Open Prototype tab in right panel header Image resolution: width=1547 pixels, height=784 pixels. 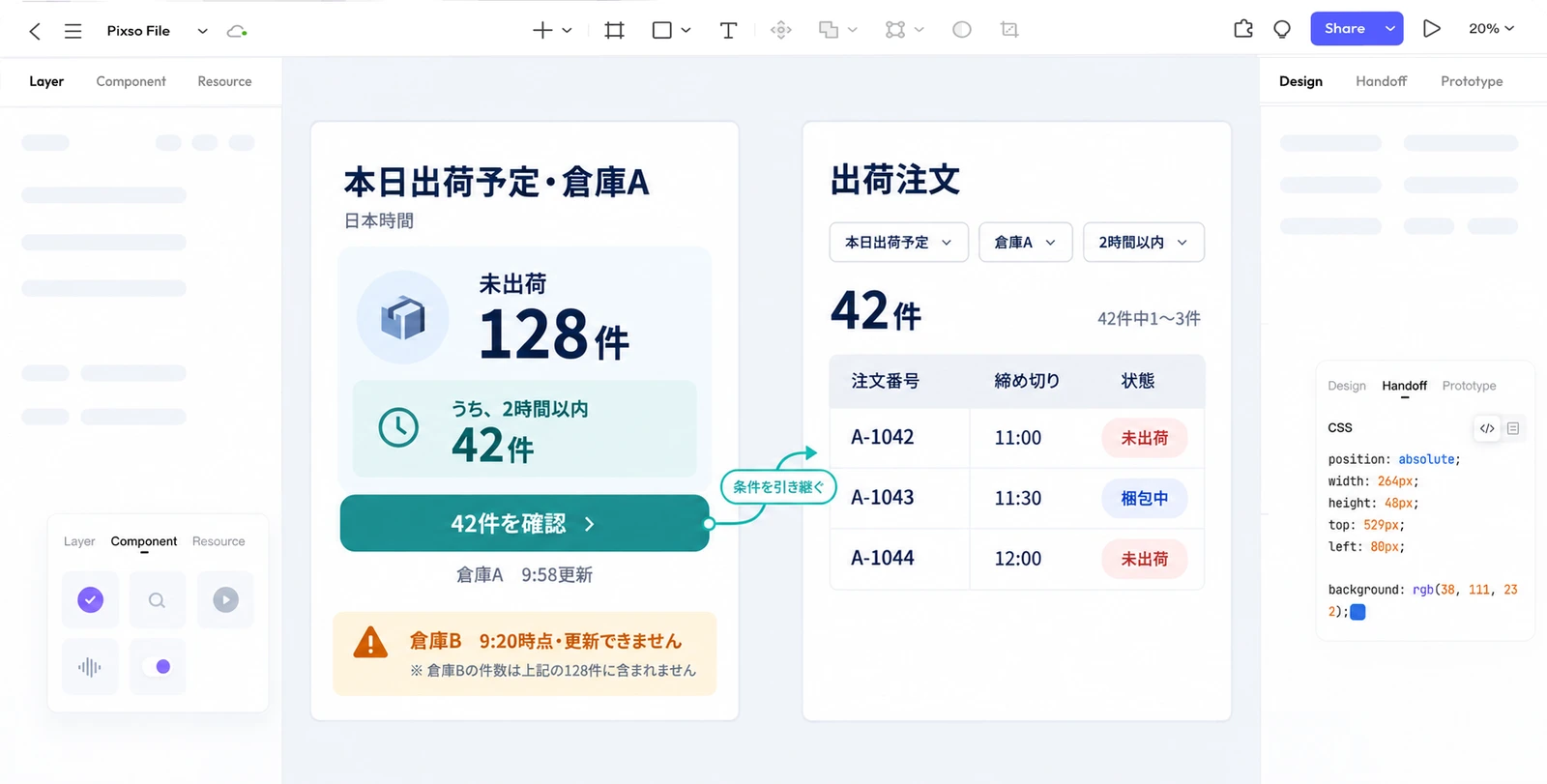(1472, 81)
